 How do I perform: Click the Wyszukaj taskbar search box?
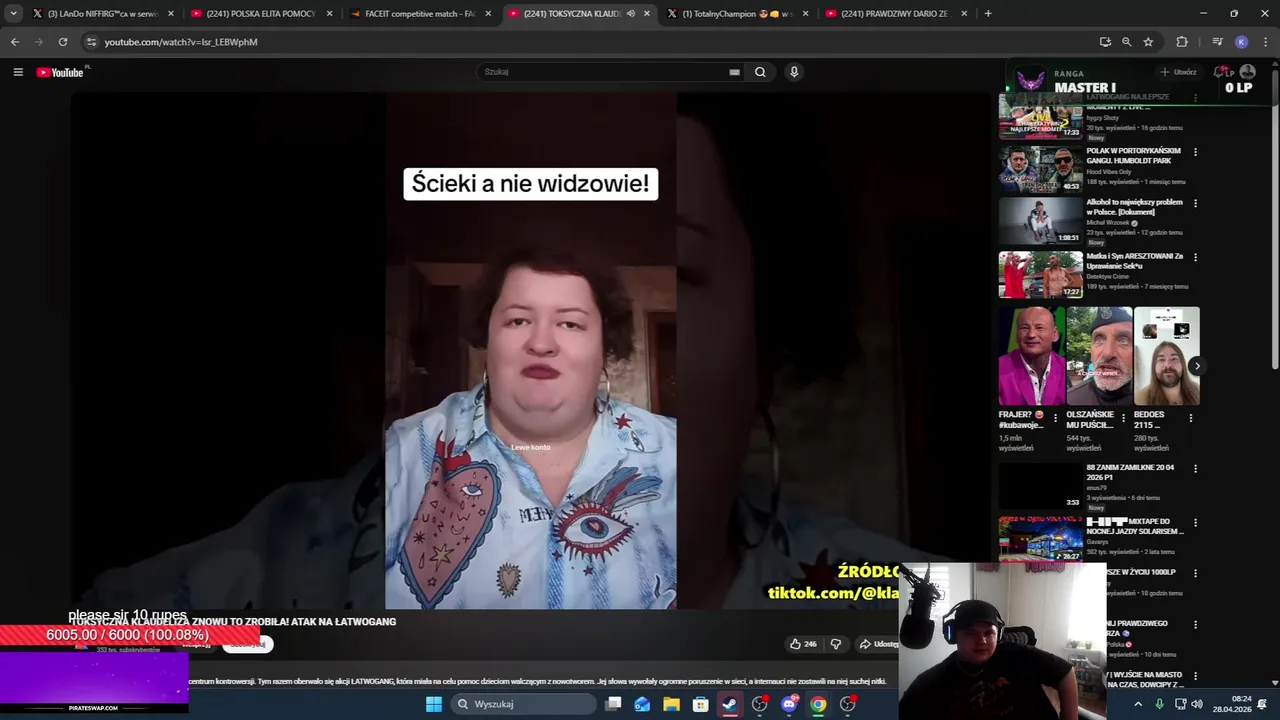click(x=524, y=704)
